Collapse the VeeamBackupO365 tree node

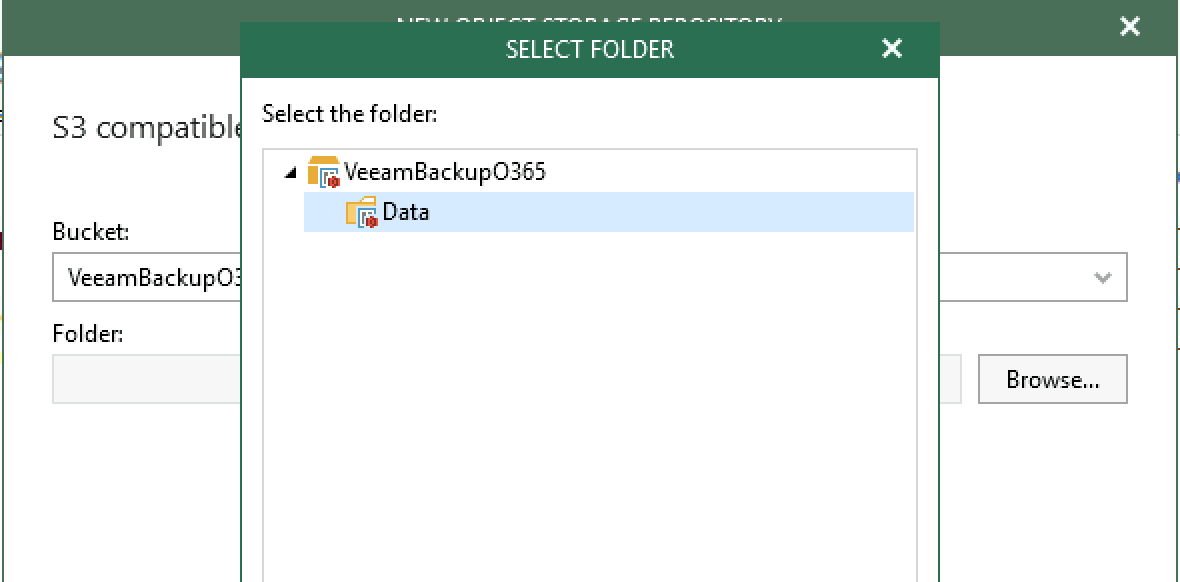pos(290,173)
